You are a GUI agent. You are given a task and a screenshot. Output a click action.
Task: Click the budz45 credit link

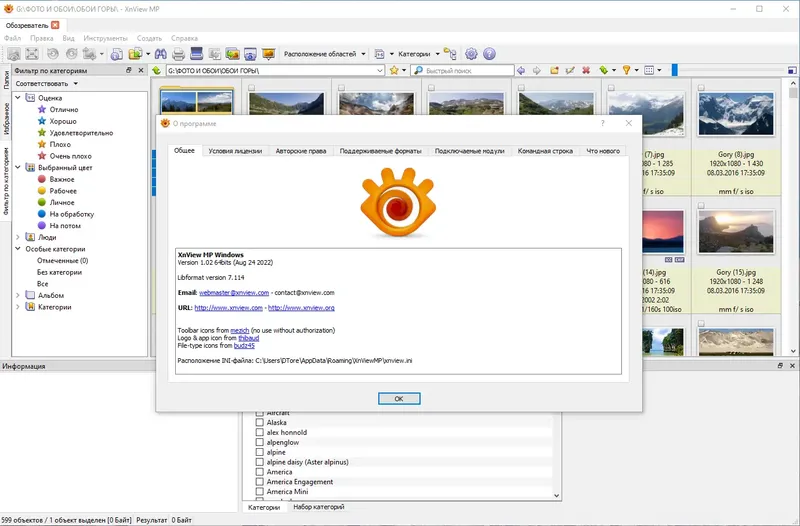[x=244, y=345]
